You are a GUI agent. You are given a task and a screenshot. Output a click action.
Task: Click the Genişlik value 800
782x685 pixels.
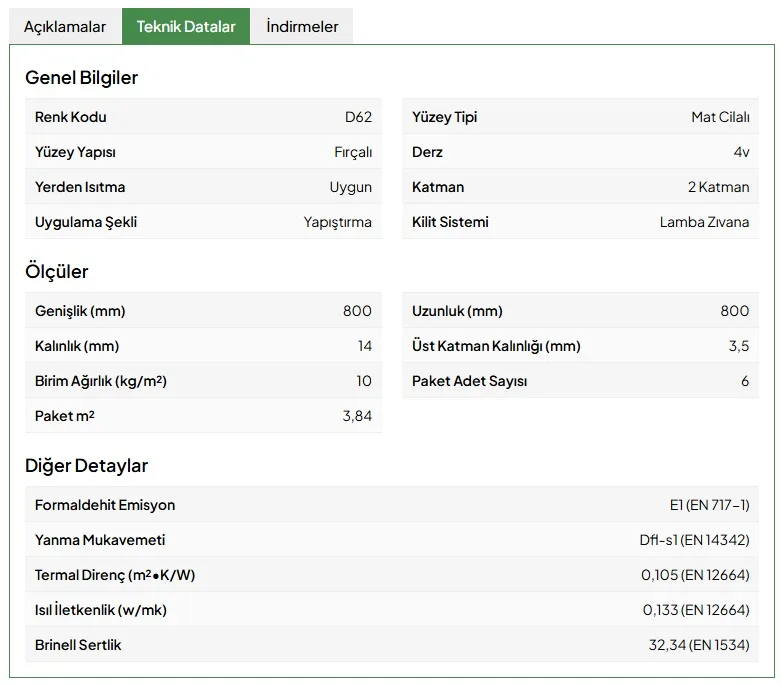[357, 311]
